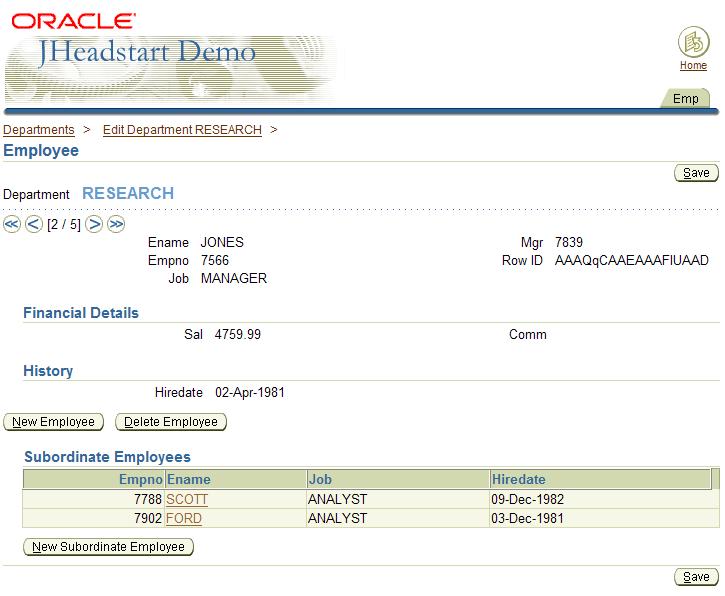725x596 pixels.
Task: Click the Oracle logo
Action: (74, 19)
